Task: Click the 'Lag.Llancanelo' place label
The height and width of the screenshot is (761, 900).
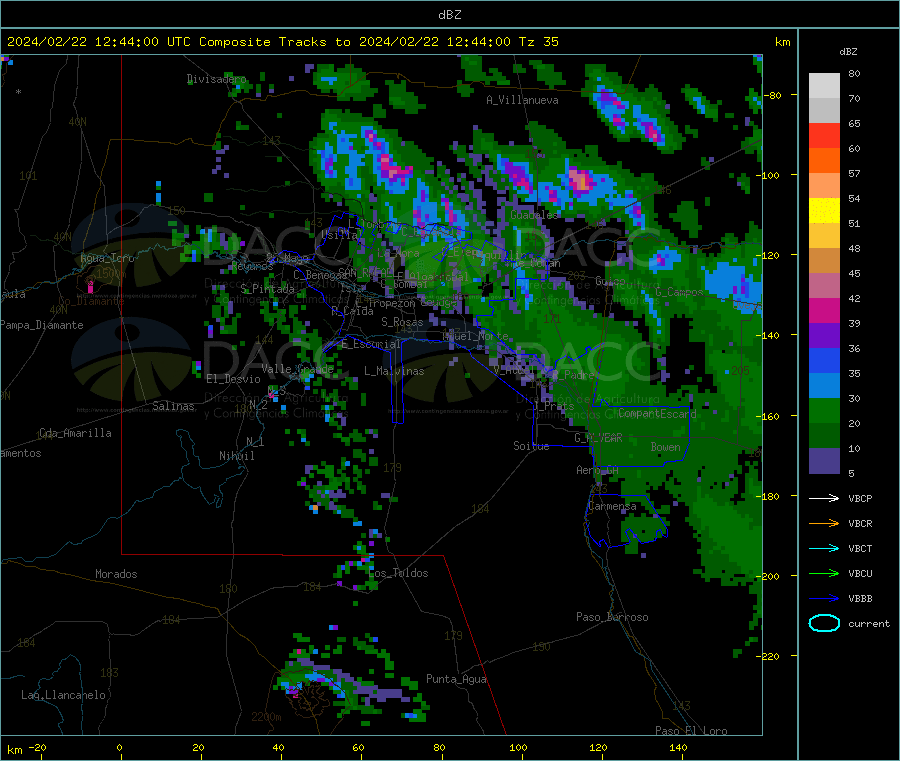Action: coord(63,695)
